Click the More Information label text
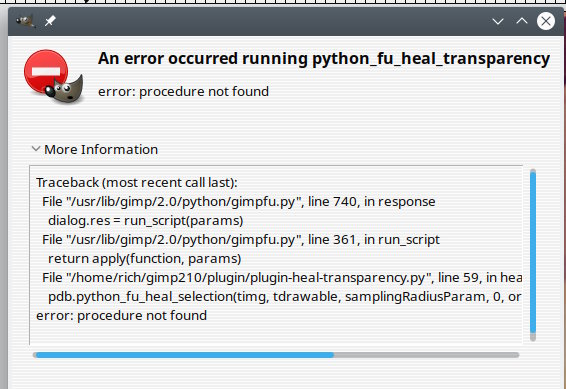This screenshot has height=389, width=566. [x=101, y=149]
